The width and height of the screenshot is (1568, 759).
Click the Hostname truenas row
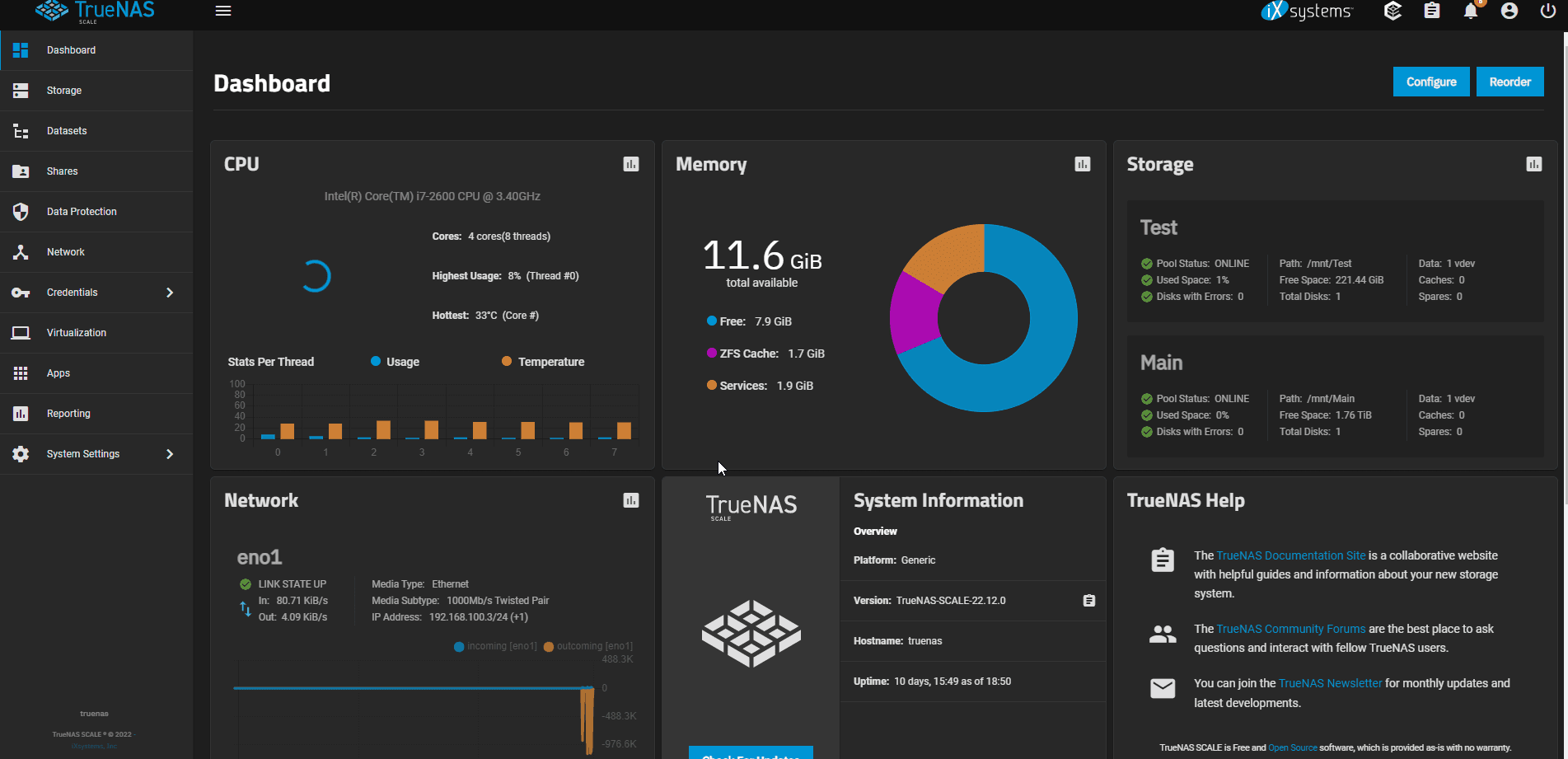coord(973,641)
